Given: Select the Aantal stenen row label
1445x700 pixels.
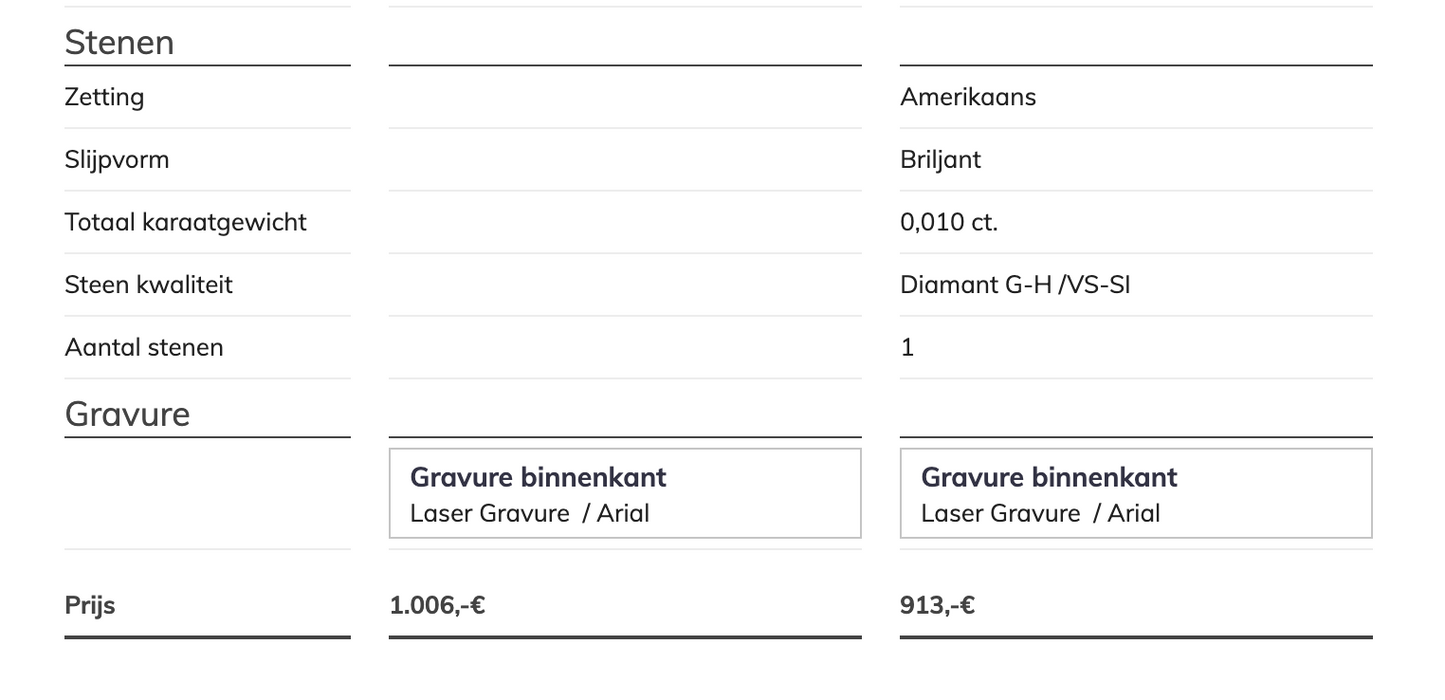Looking at the screenshot, I should [144, 347].
